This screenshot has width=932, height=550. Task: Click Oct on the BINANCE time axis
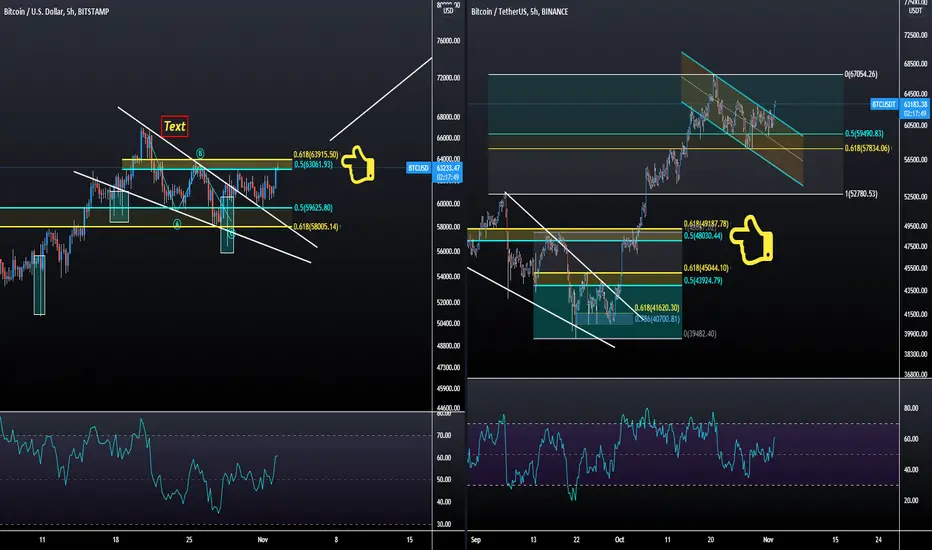click(x=619, y=540)
